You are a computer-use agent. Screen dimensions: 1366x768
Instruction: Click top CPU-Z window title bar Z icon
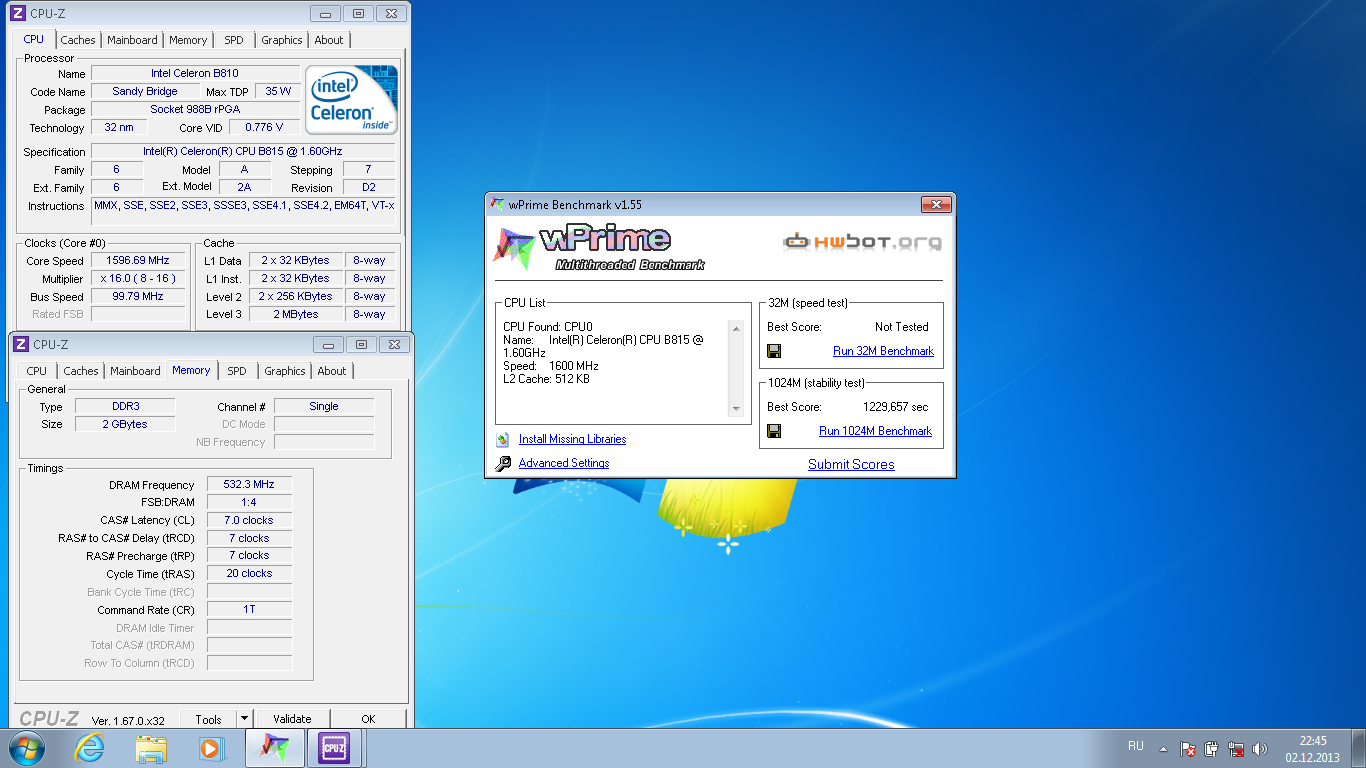(18, 13)
